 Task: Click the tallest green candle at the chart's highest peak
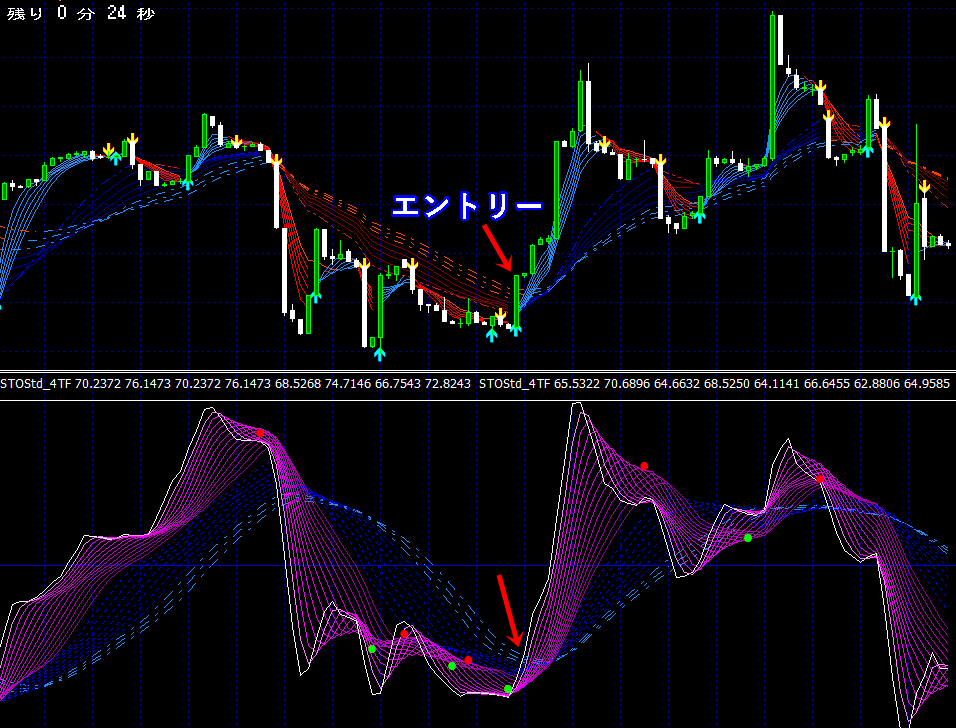(x=772, y=85)
